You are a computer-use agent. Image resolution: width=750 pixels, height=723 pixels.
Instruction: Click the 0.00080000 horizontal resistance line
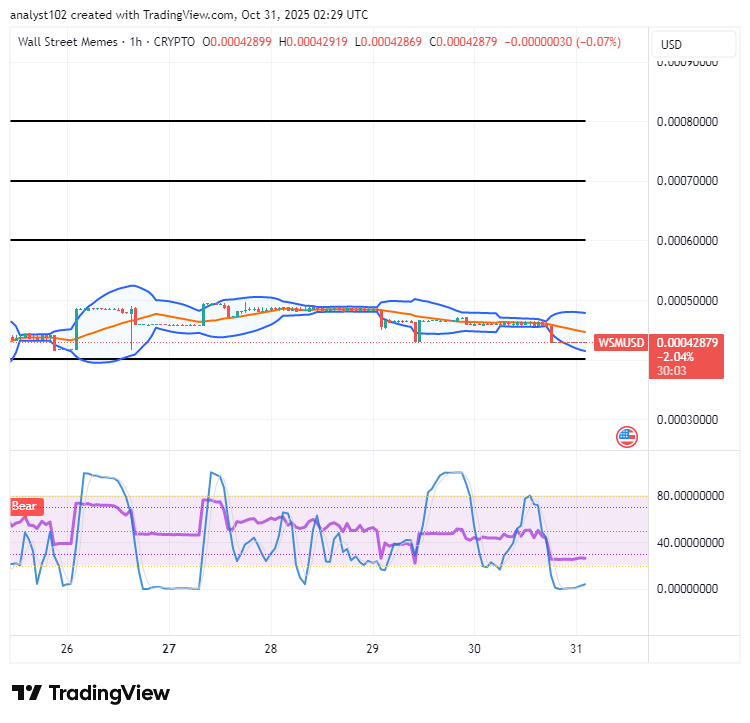pyautogui.click(x=298, y=121)
